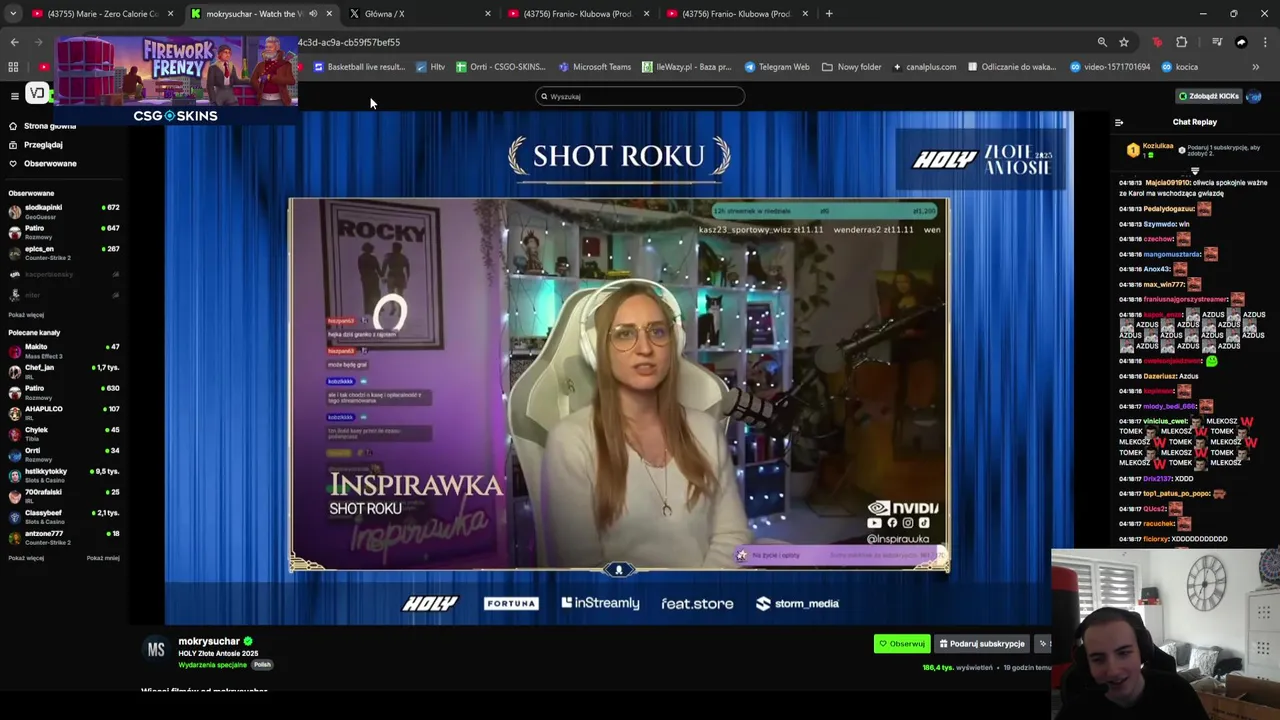The image size is (1280, 720).
Task: Open Przeglądaj in the sidebar
Action: (36, 145)
